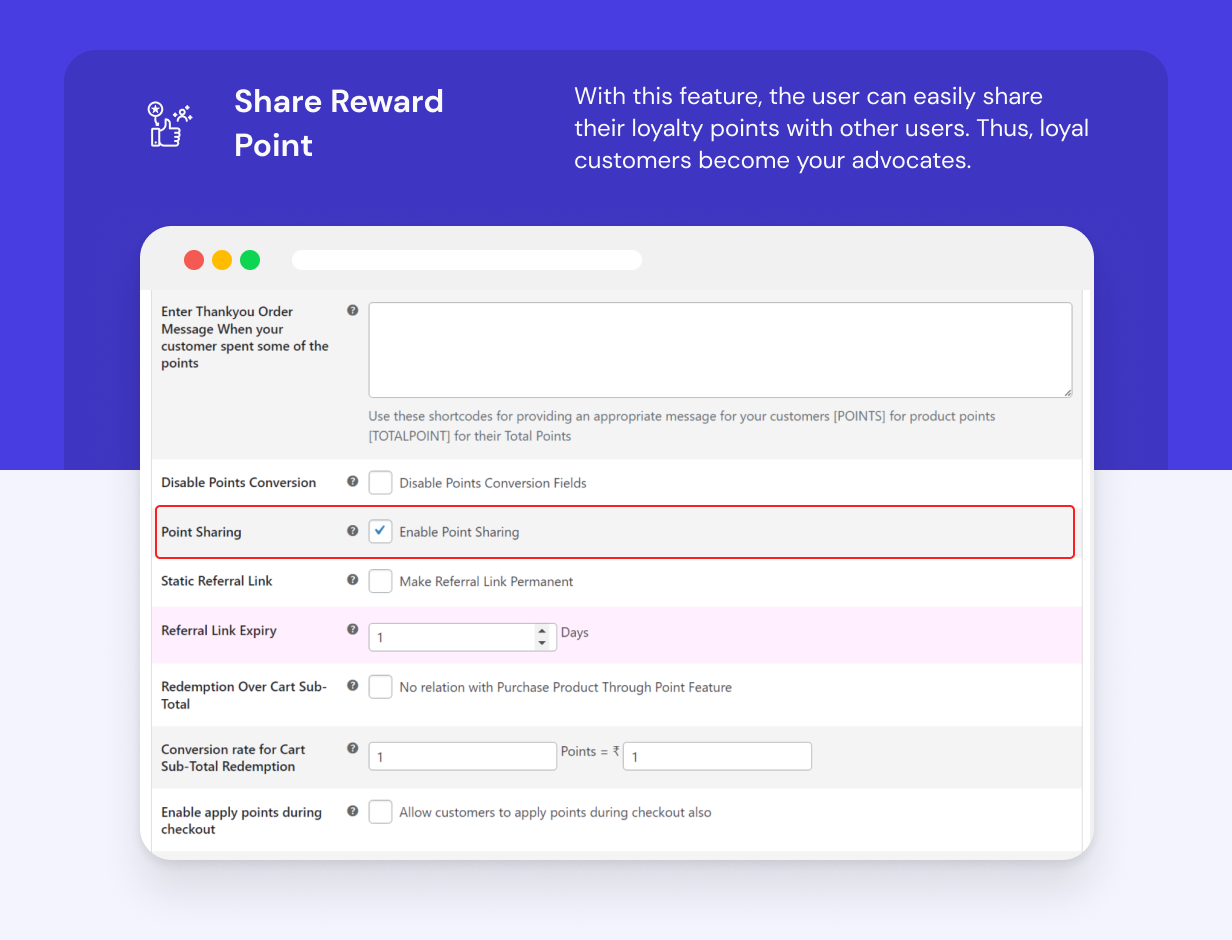Click the apply points during checkout help icon
The height and width of the screenshot is (940, 1232).
pyautogui.click(x=352, y=811)
